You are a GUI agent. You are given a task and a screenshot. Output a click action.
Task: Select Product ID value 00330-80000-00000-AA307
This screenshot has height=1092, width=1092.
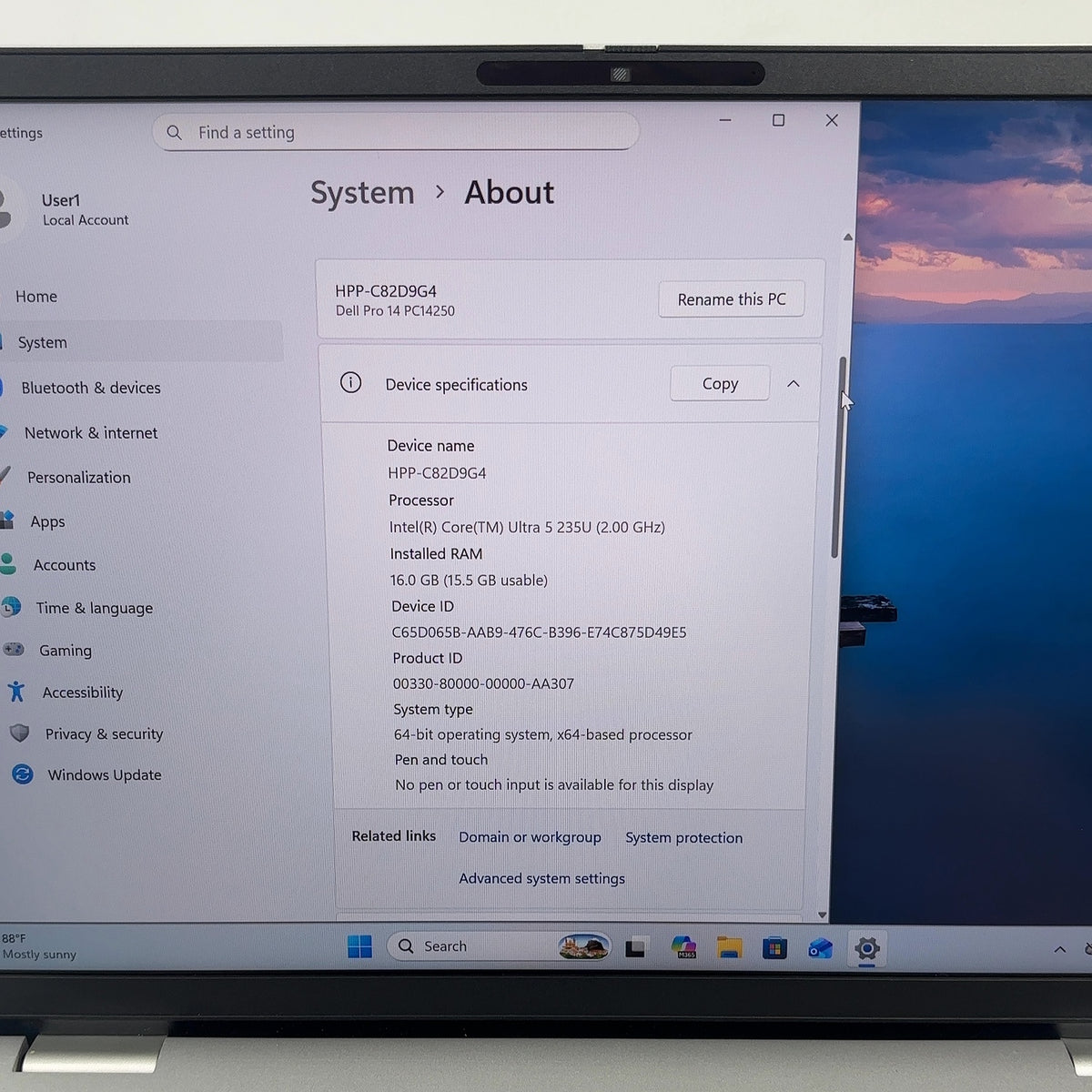(483, 683)
